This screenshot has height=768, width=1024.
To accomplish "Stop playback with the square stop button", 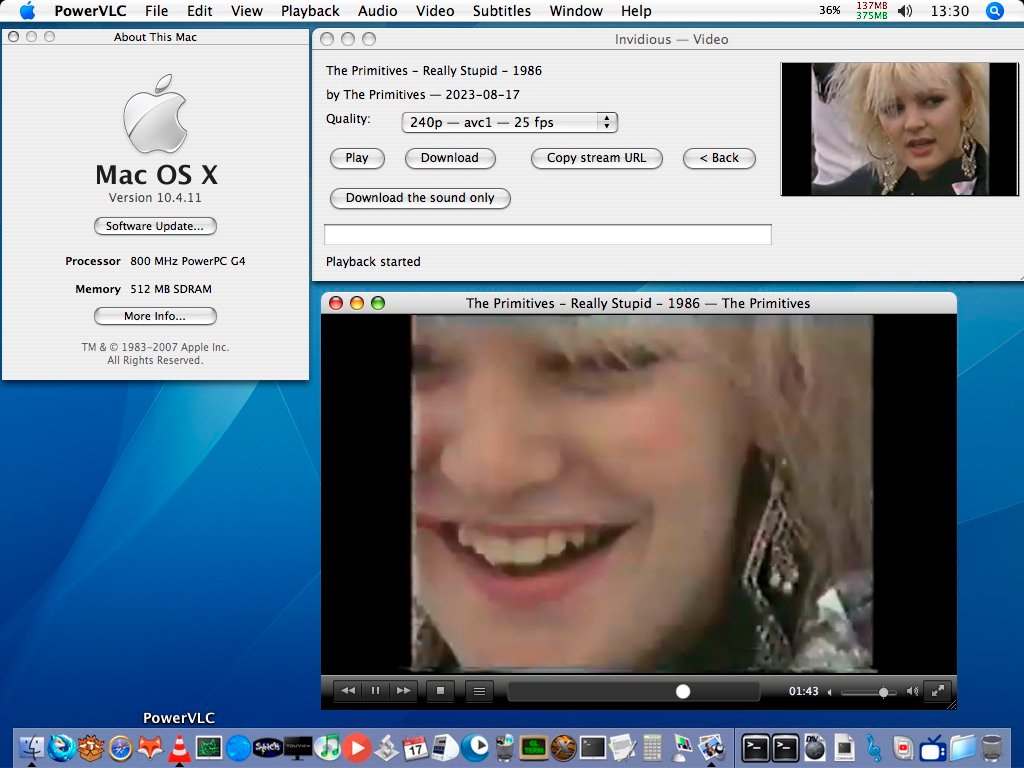I will click(x=440, y=691).
